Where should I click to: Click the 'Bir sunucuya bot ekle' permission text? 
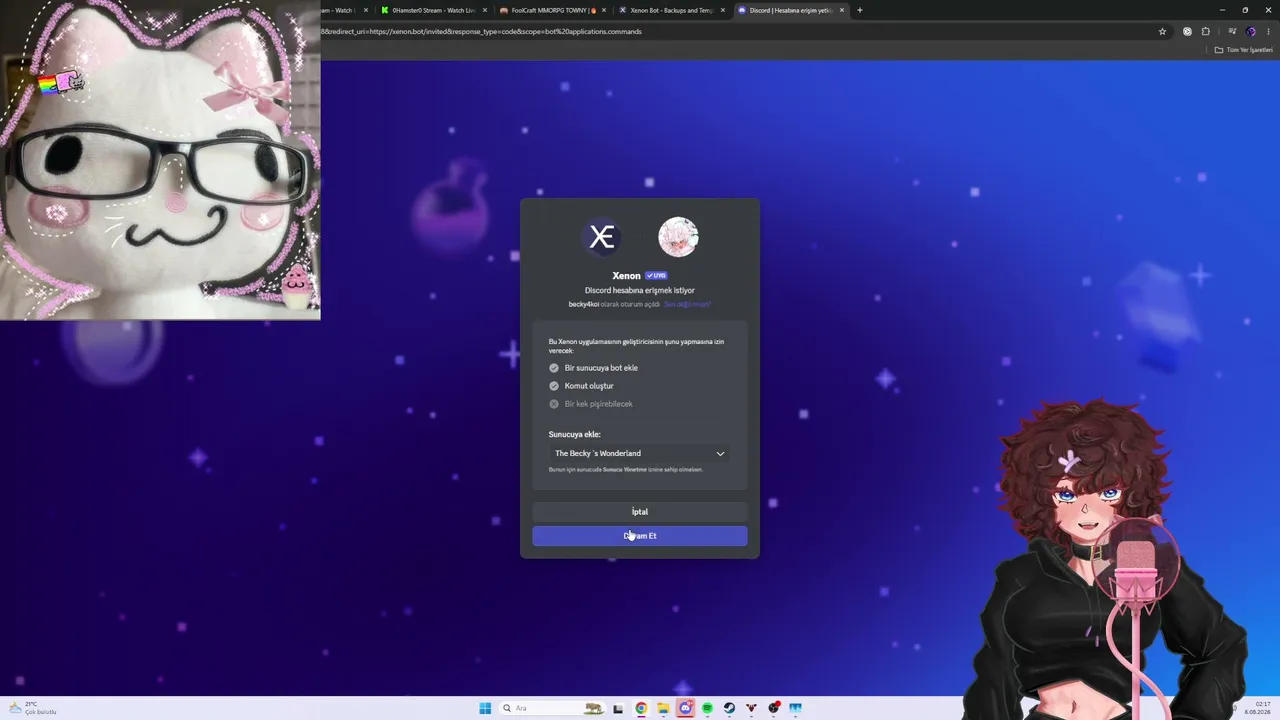tap(601, 368)
